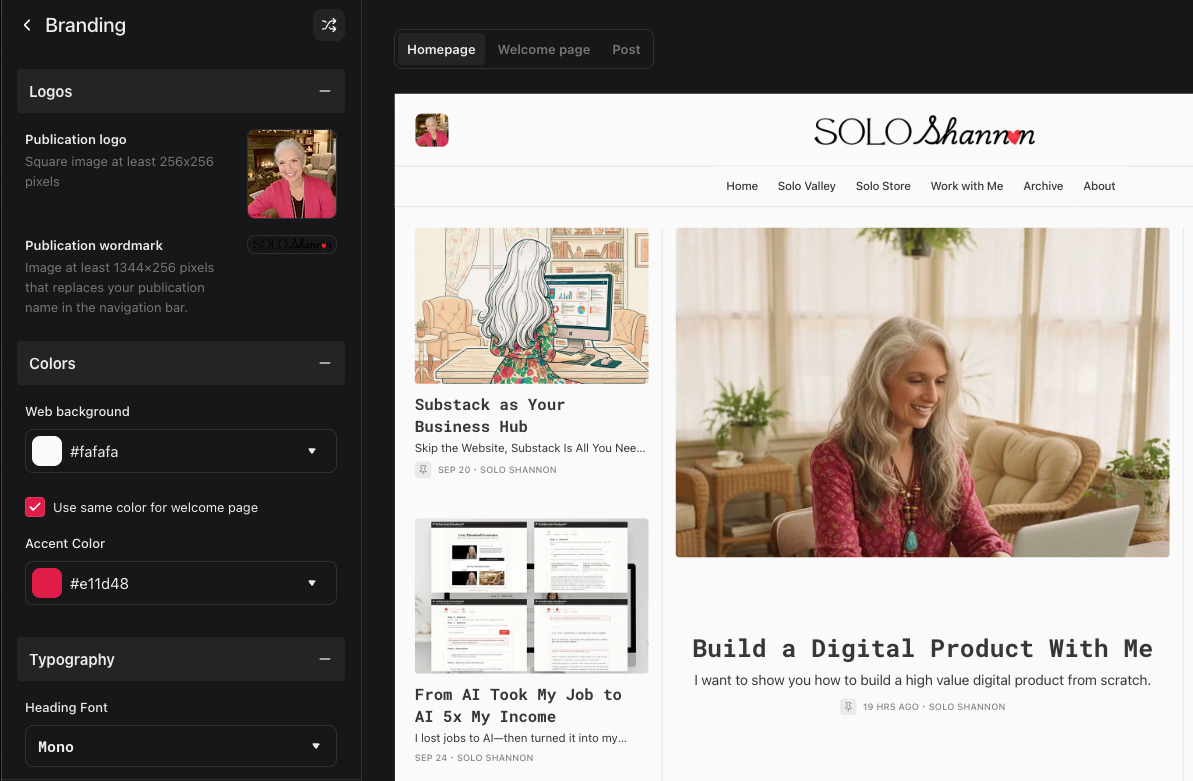Switch to the Post preview tab
The width and height of the screenshot is (1193, 781).
pyautogui.click(x=626, y=49)
